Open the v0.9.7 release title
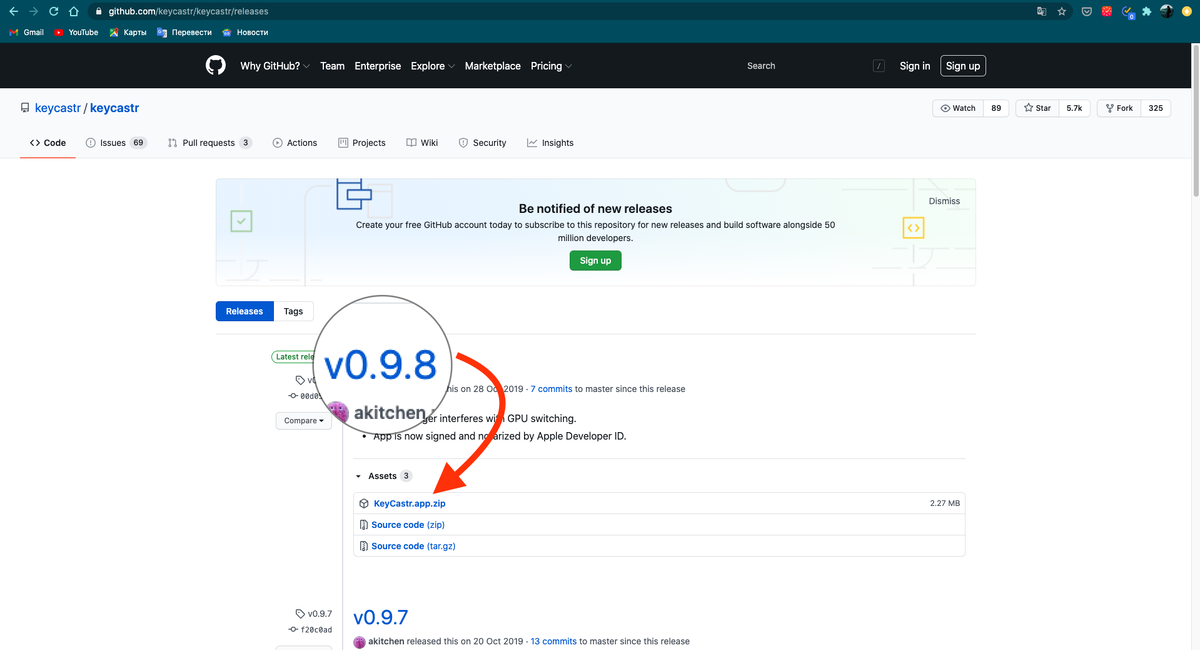The width and height of the screenshot is (1200, 650). [x=381, y=617]
